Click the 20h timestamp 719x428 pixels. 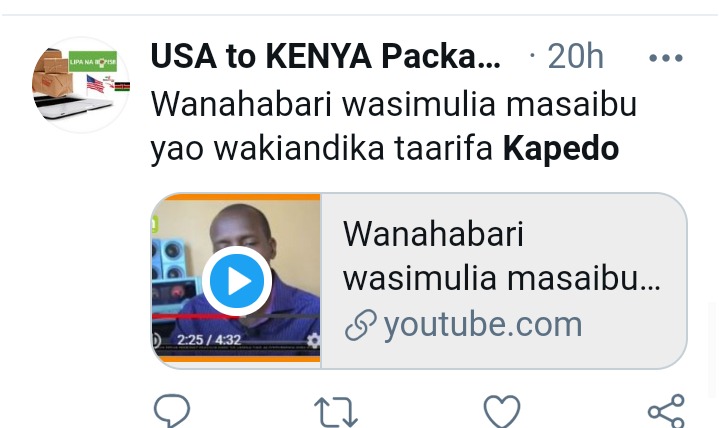575,56
